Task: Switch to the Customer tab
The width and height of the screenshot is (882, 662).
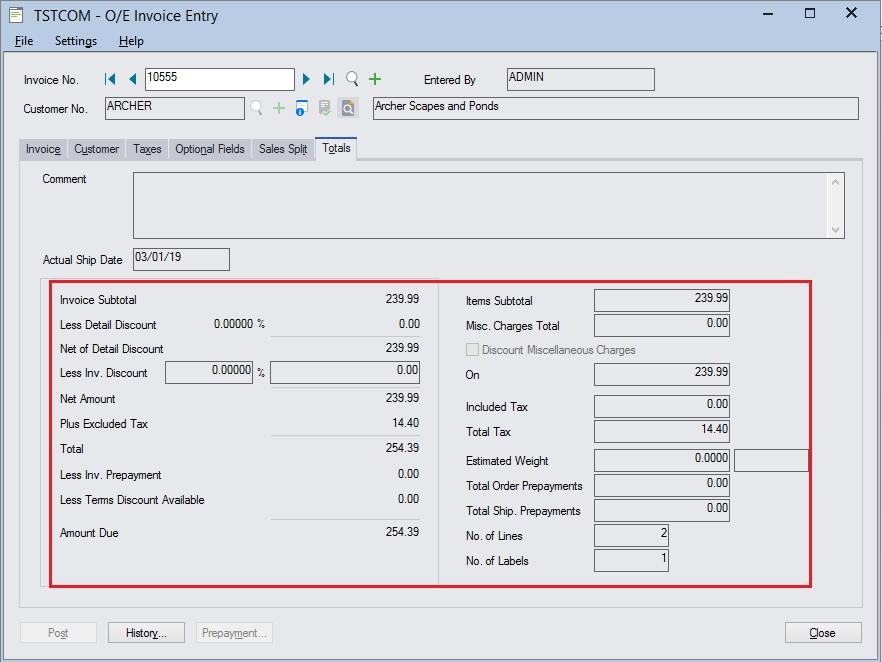Action: (x=97, y=149)
